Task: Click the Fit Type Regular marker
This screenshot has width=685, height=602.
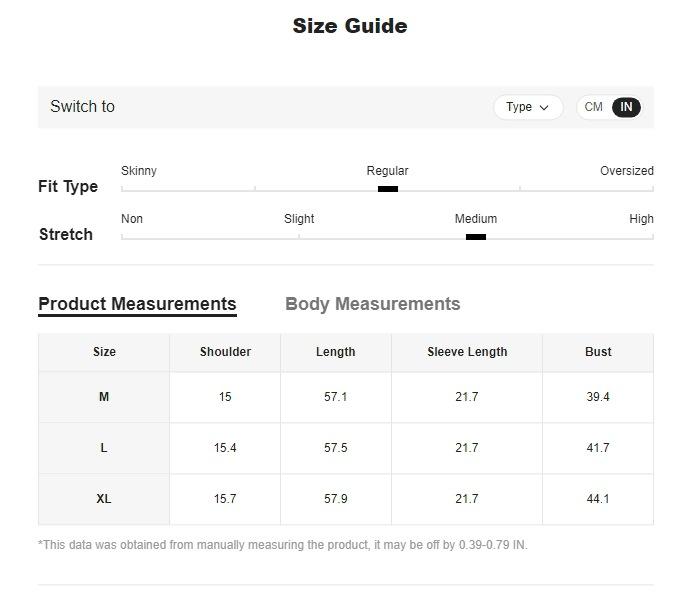Action: [x=388, y=188]
